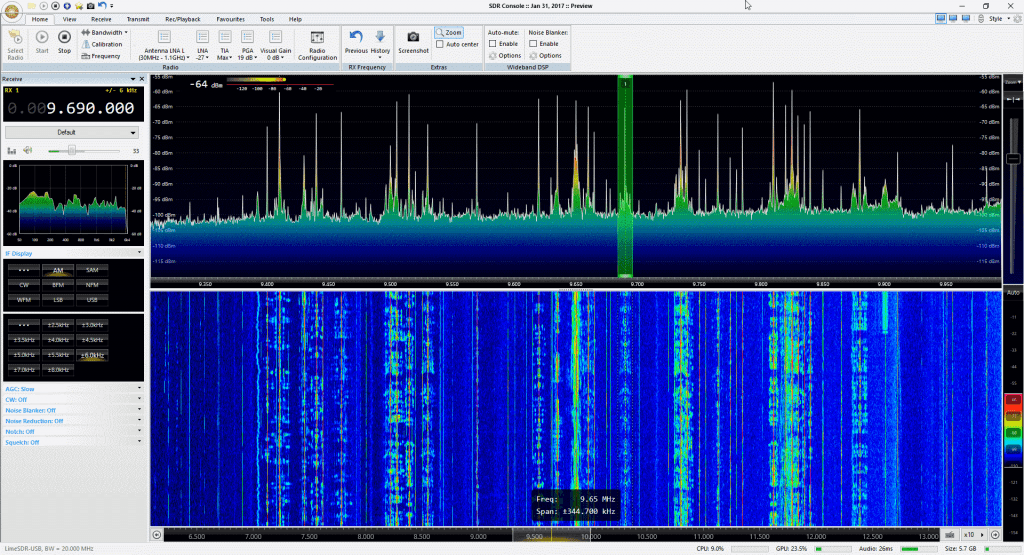The height and width of the screenshot is (555, 1024).
Task: Select the USB demodulation mode
Action: 92,299
